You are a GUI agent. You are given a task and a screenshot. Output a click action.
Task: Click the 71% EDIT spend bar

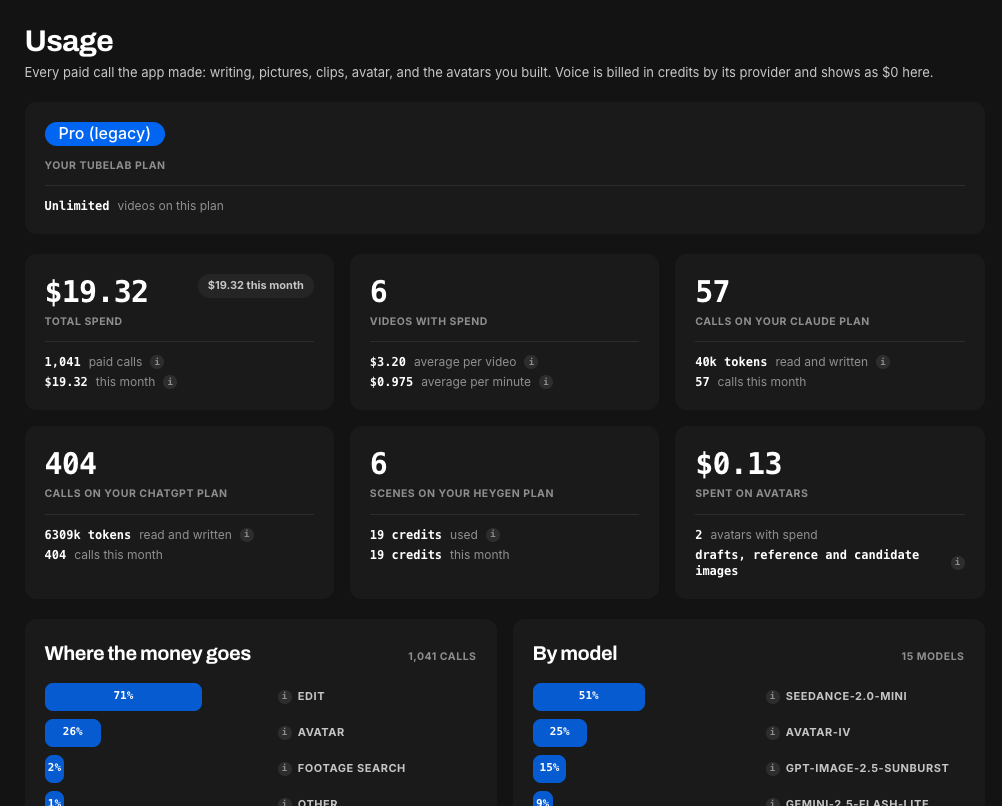pos(123,696)
